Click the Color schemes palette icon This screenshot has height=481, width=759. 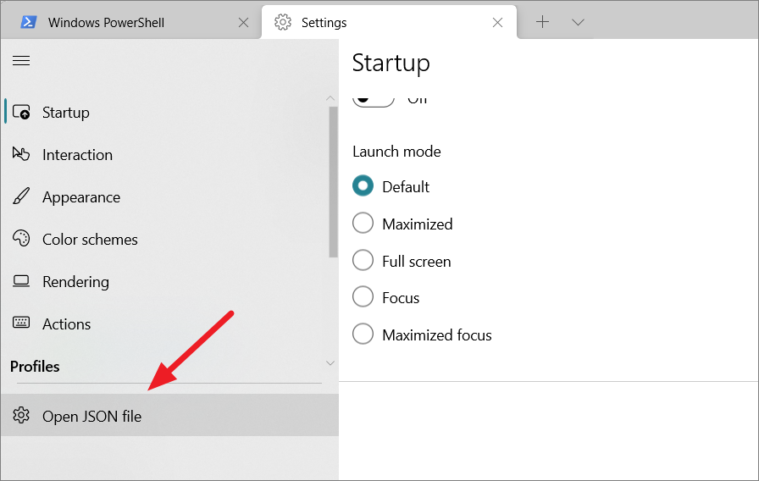coord(21,239)
